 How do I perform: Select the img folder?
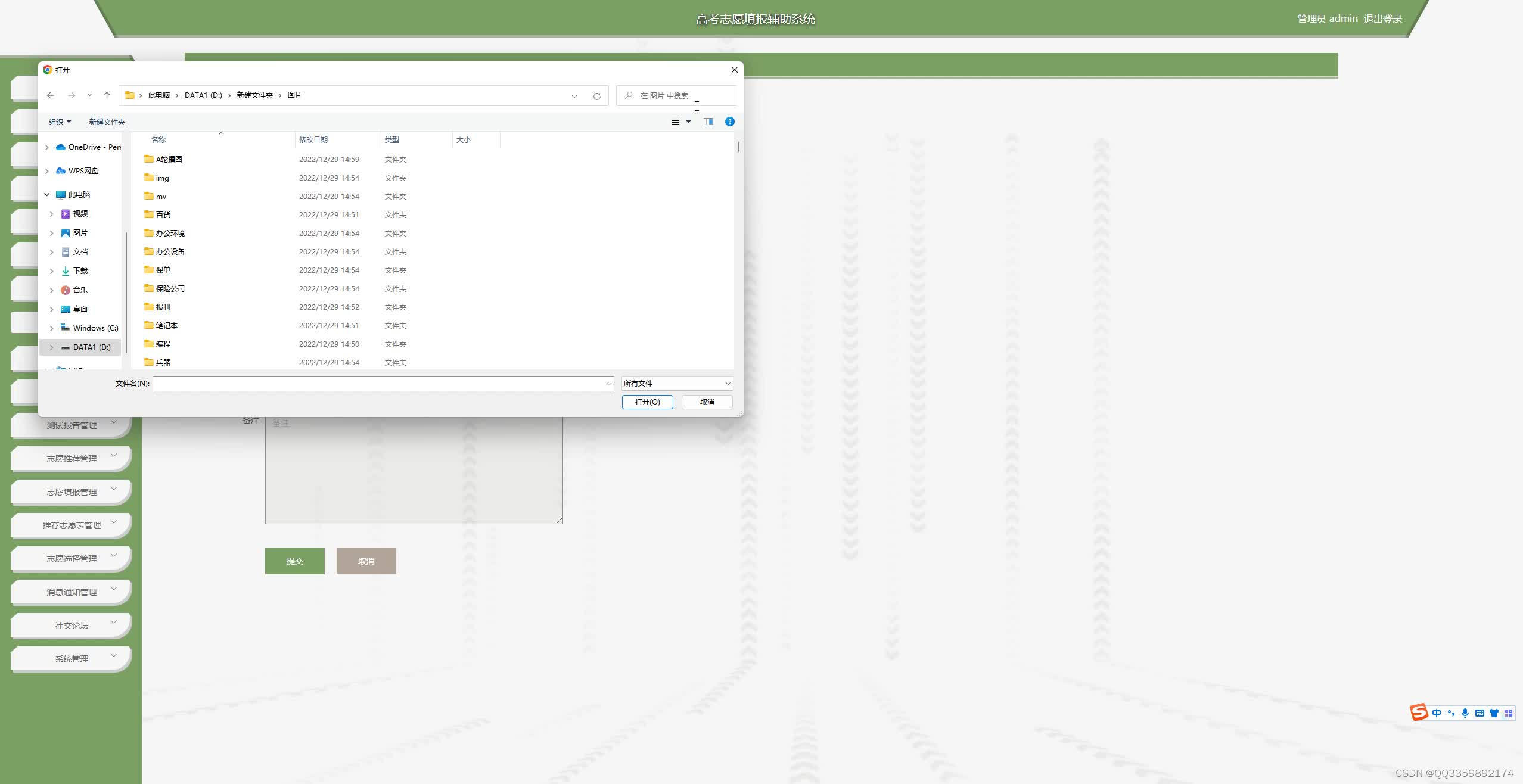click(x=157, y=178)
